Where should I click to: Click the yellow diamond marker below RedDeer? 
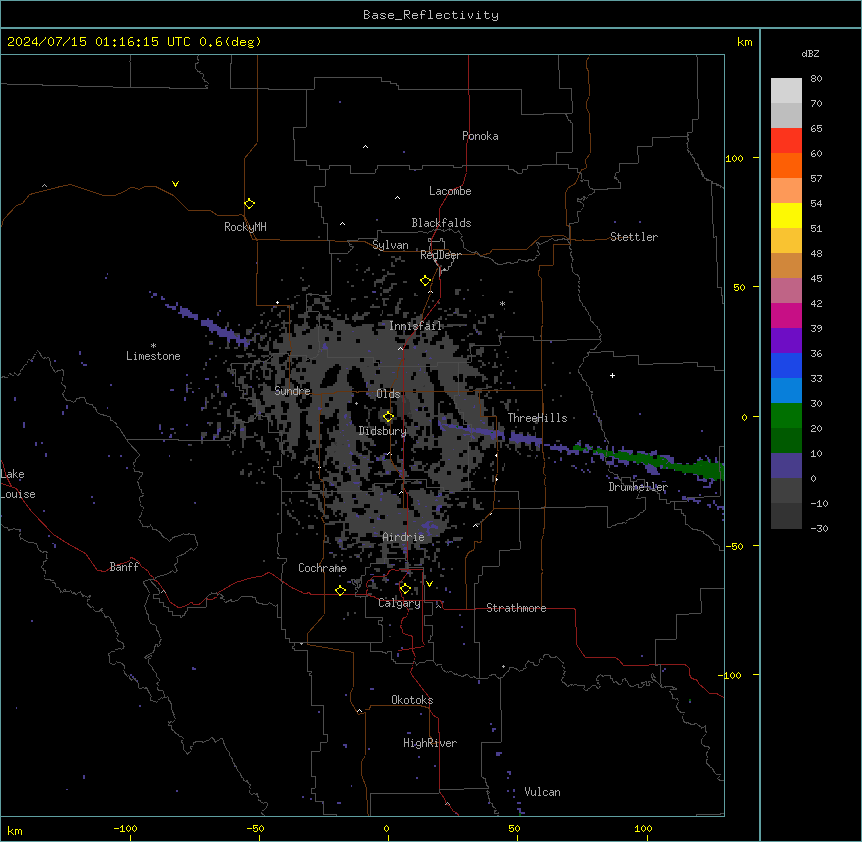pos(426,281)
